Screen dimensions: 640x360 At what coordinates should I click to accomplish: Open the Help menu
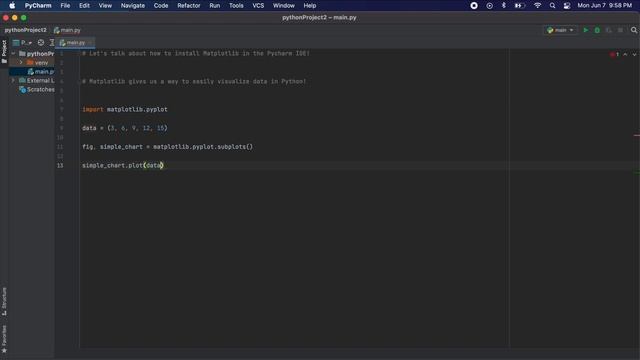310,6
